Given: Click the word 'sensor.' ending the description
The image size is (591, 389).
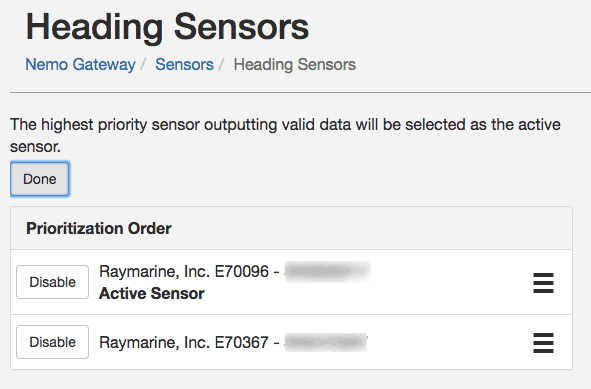Looking at the screenshot, I should pyautogui.click(x=35, y=147).
